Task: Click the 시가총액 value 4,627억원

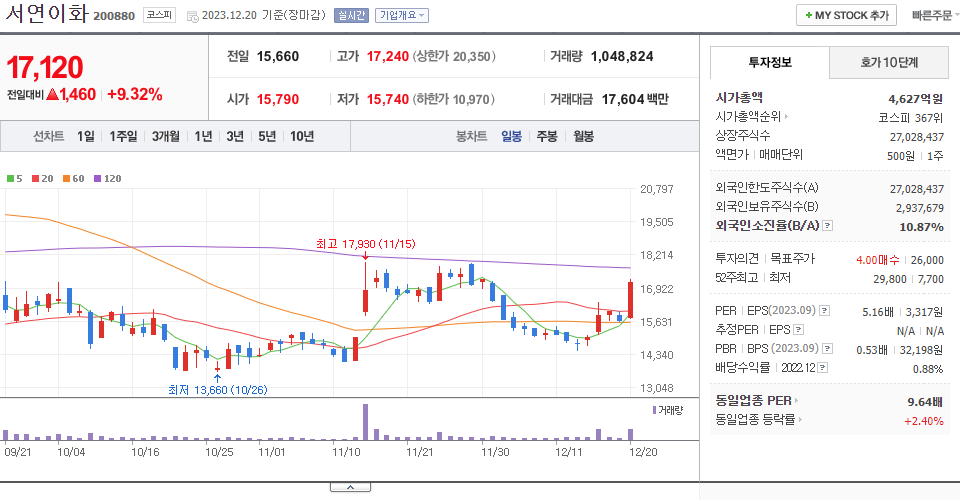Action: (916, 99)
